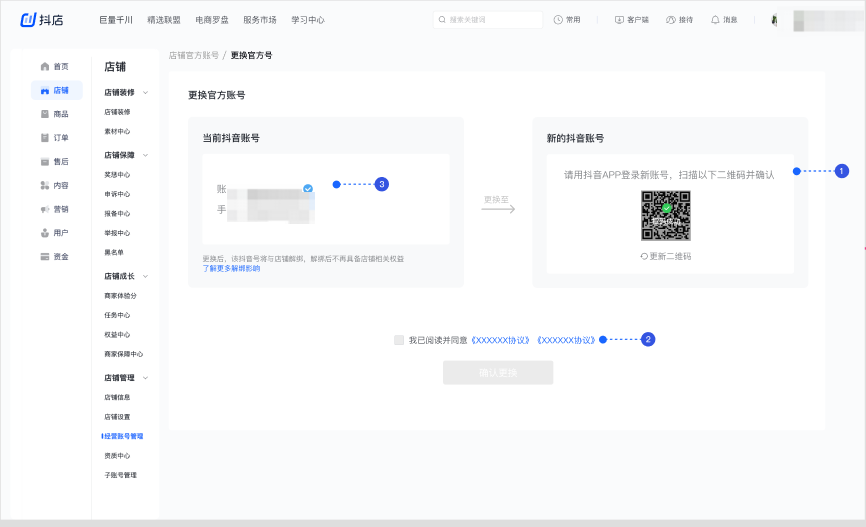Viewport: 866px width, 527px height.
Task: Switch to 电商罗盘 top menu
Action: point(214,20)
